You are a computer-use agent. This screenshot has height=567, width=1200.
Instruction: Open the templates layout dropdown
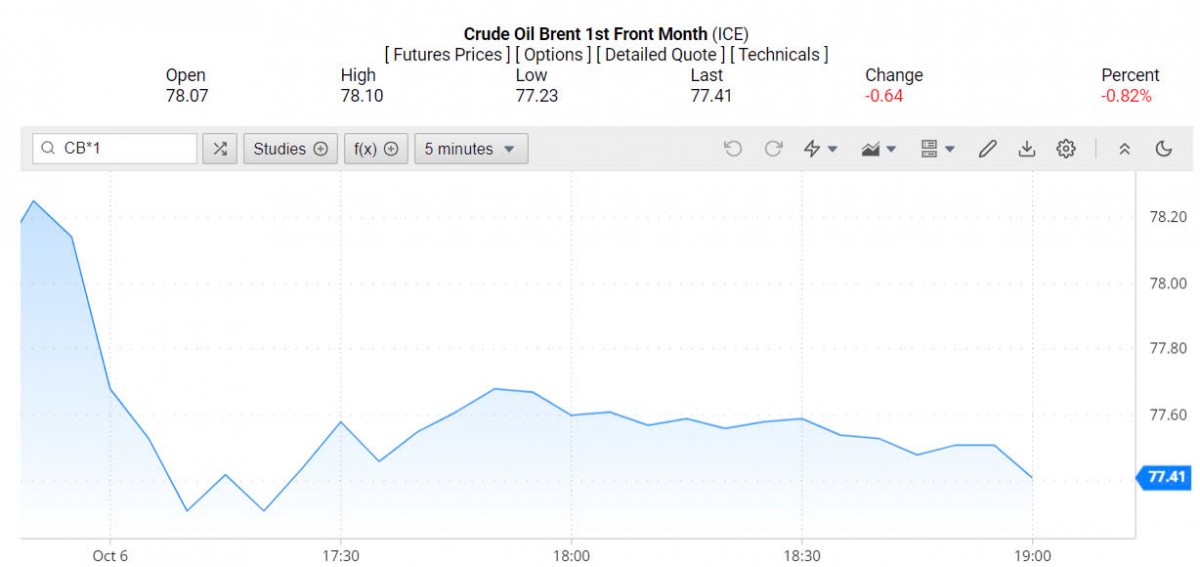click(937, 149)
